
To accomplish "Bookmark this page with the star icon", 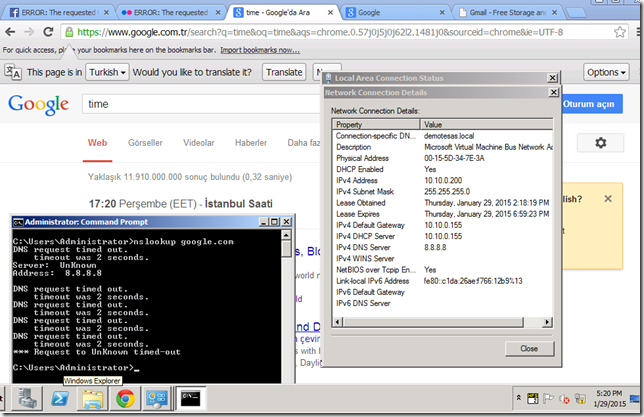I will click(x=620, y=32).
